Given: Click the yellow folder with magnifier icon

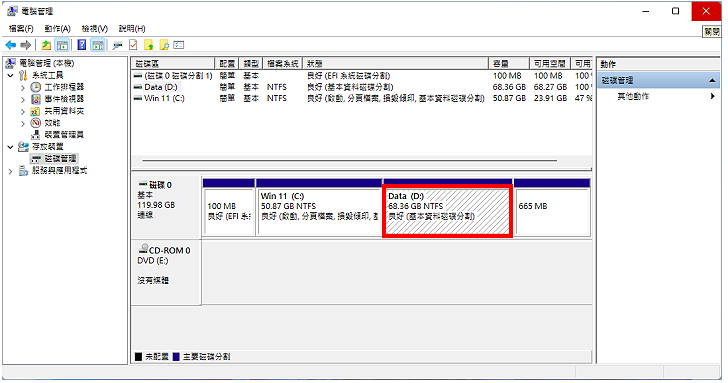Looking at the screenshot, I should tap(164, 45).
